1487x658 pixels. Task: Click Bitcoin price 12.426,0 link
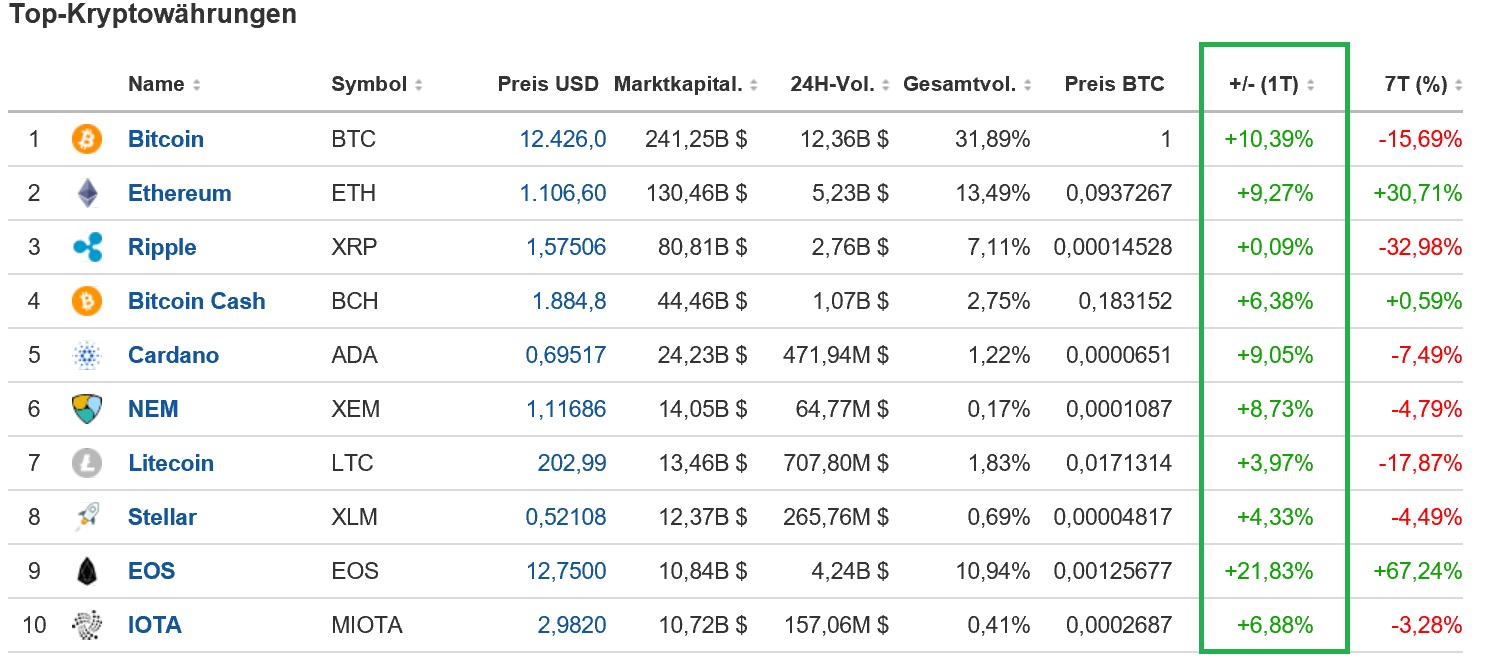click(562, 139)
